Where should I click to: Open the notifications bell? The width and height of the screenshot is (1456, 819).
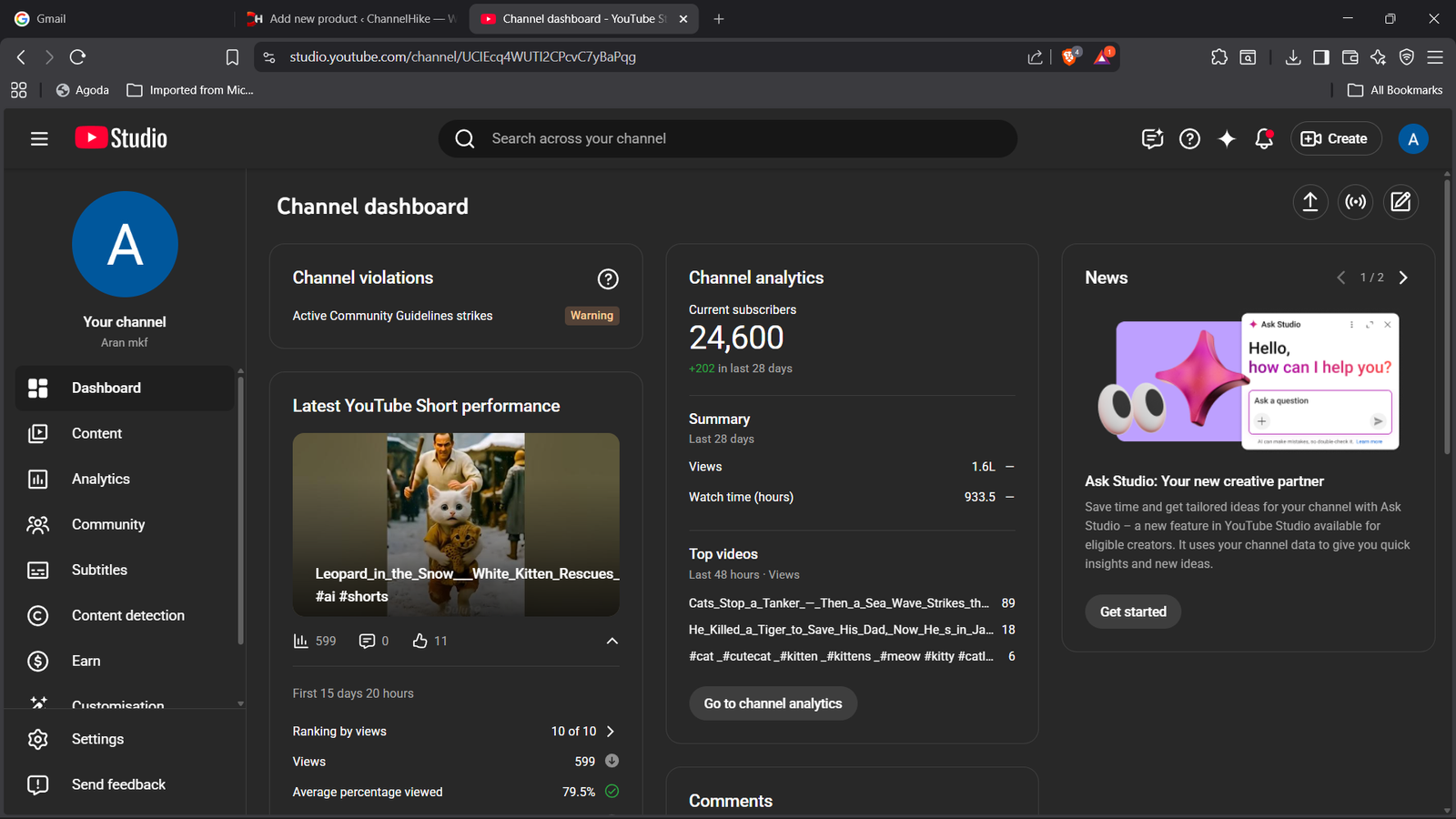click(x=1264, y=138)
